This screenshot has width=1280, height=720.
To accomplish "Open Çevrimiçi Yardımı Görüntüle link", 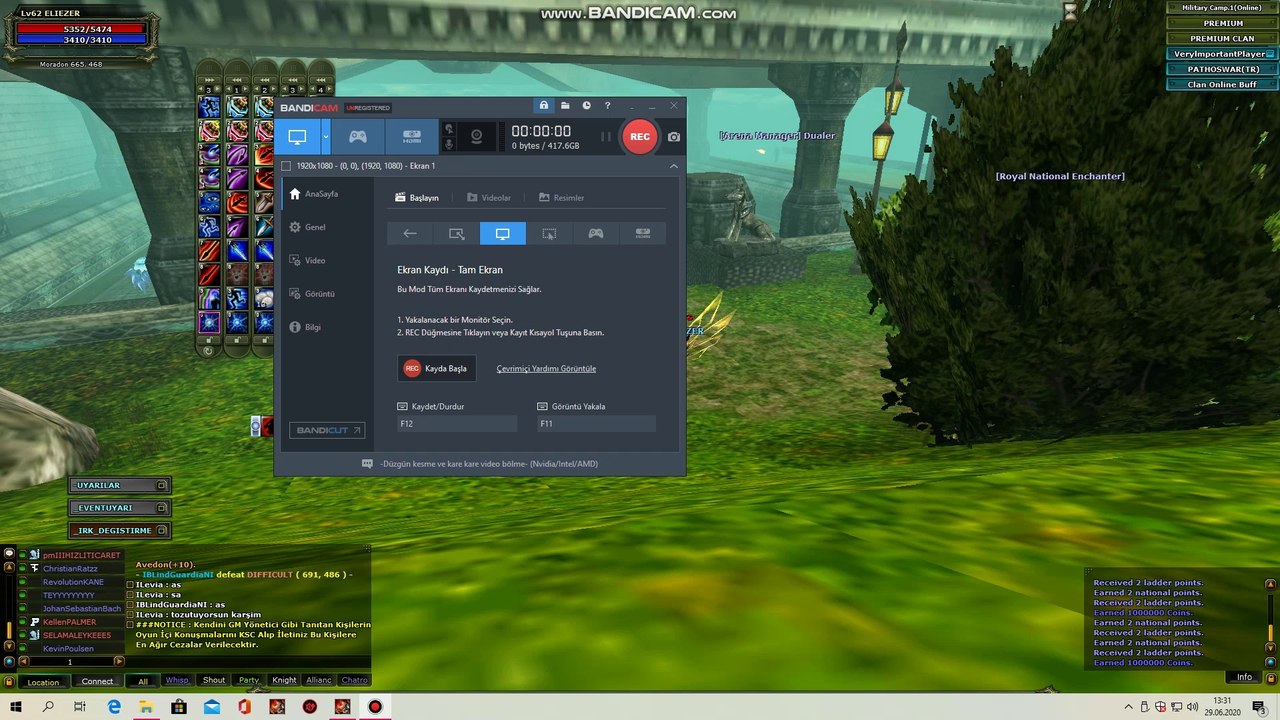I will [x=546, y=369].
